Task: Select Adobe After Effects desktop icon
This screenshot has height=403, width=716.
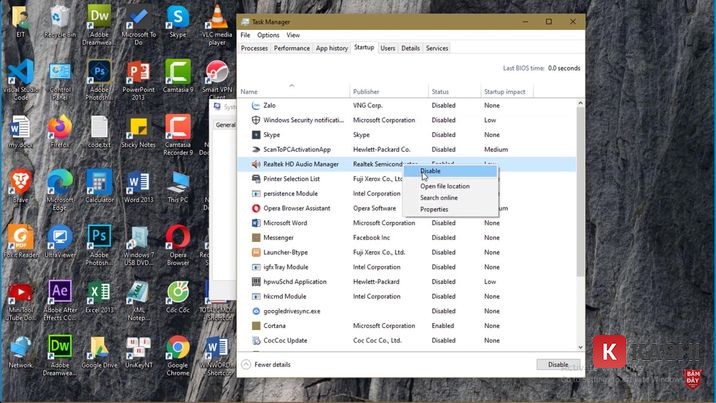Action: point(60,300)
